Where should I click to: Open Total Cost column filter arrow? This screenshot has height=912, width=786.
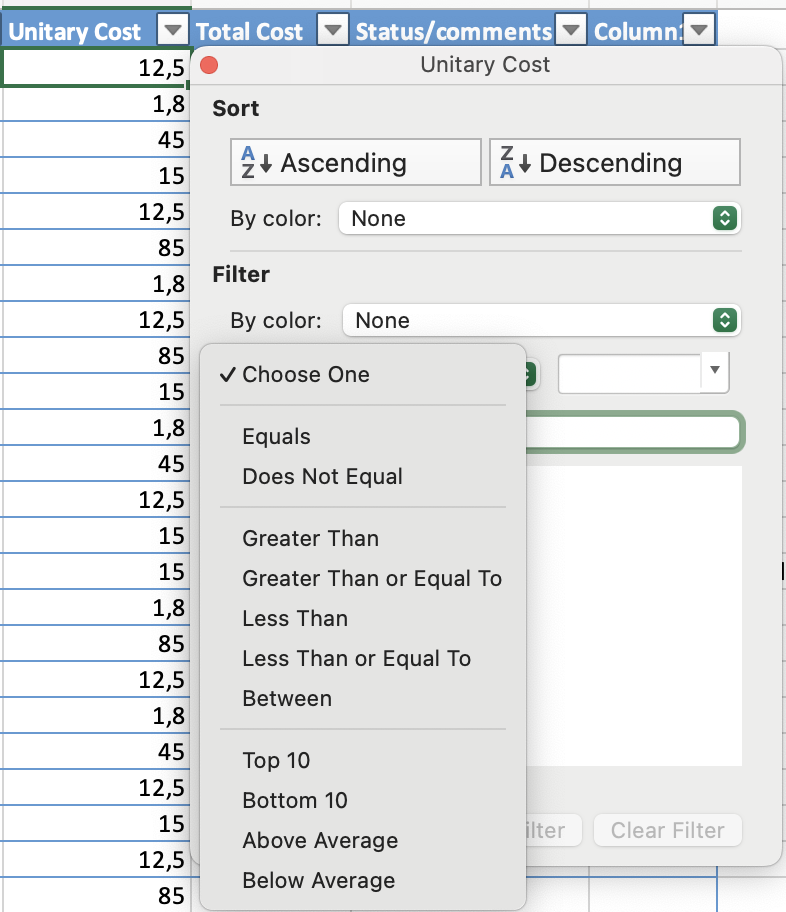332,31
